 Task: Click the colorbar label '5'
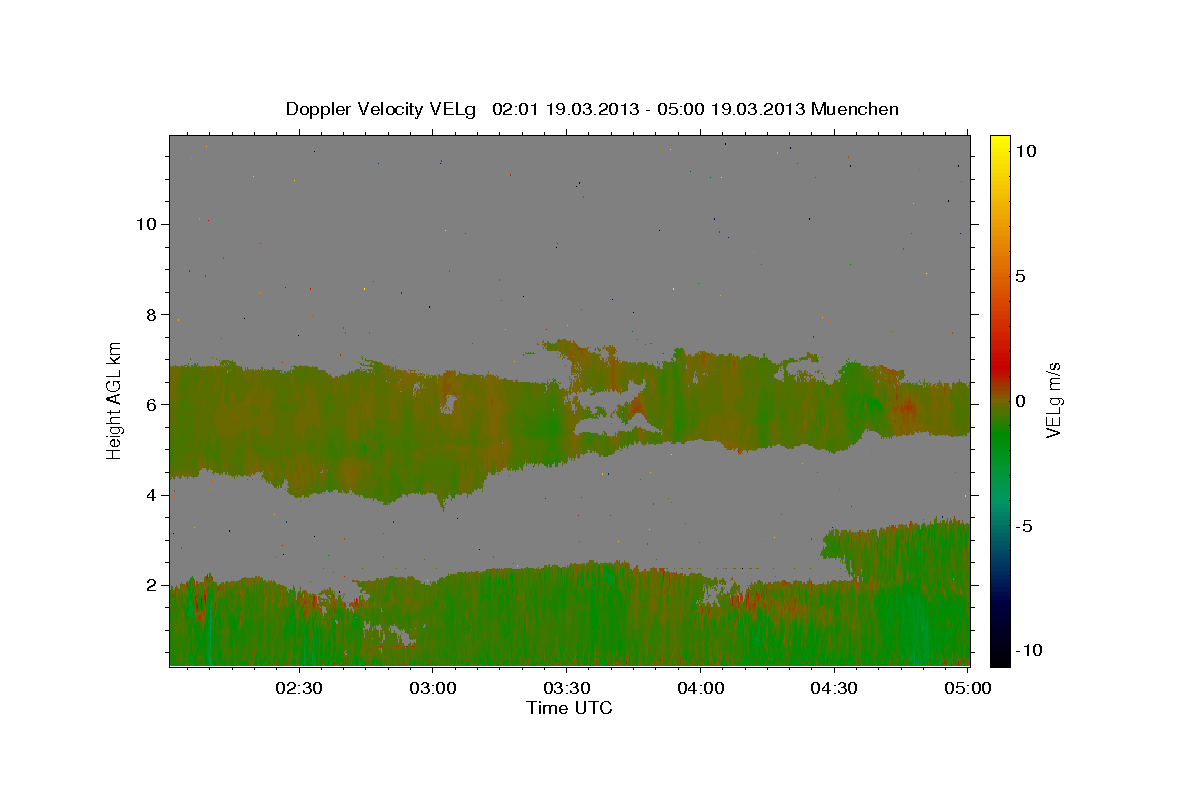pyautogui.click(x=1020, y=276)
